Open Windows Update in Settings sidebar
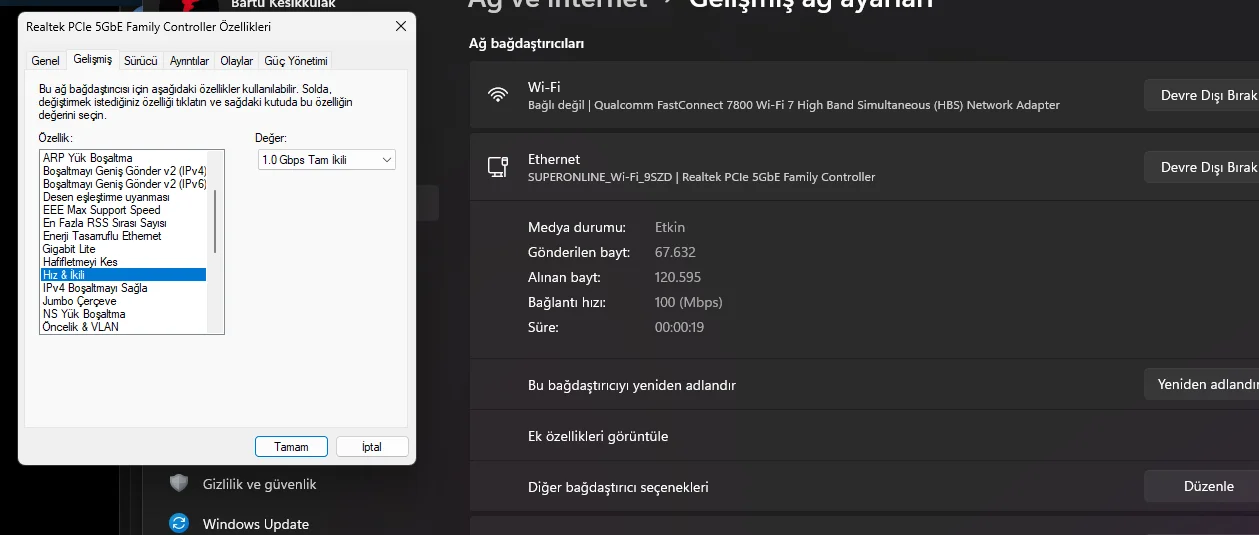Screen dimensions: 1259x535 (x=256, y=524)
